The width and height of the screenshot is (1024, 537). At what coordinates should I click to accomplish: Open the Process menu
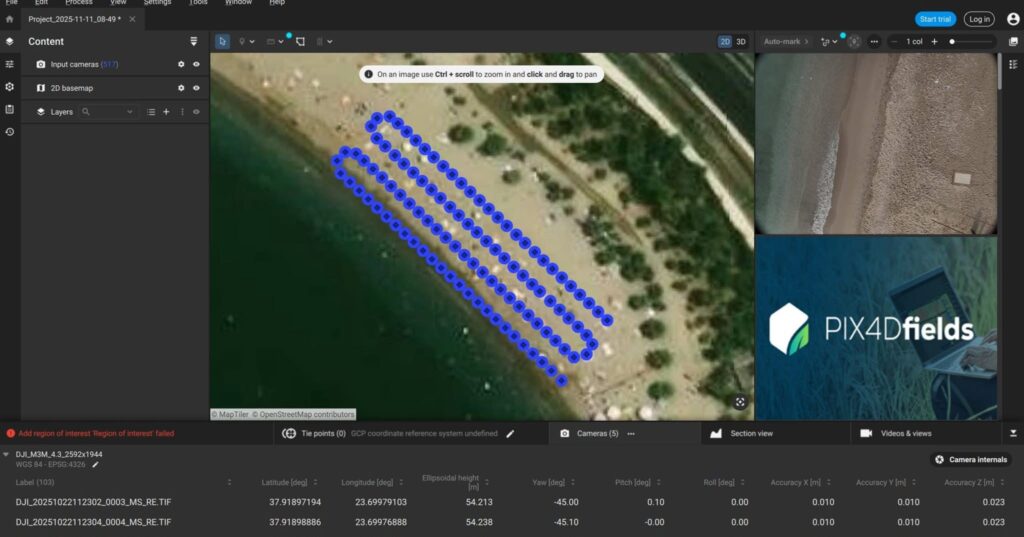click(x=79, y=3)
